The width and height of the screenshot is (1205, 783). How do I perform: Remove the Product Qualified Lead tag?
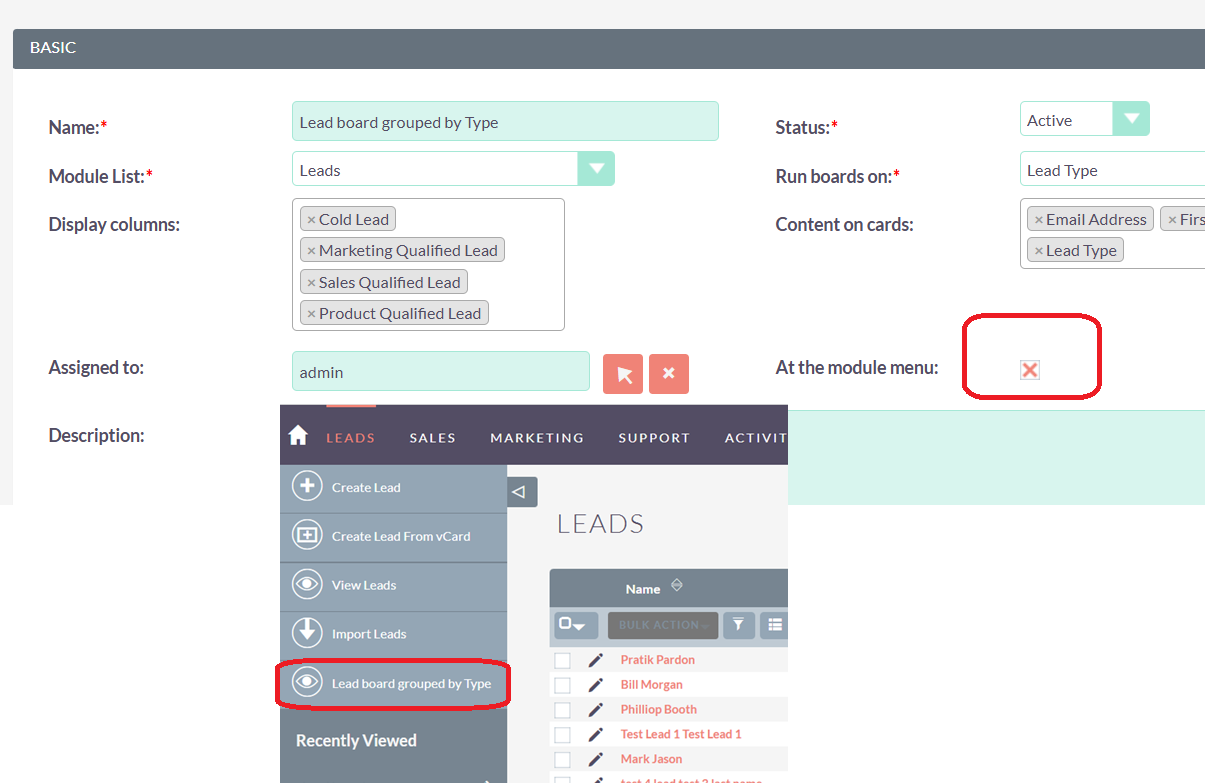point(311,314)
